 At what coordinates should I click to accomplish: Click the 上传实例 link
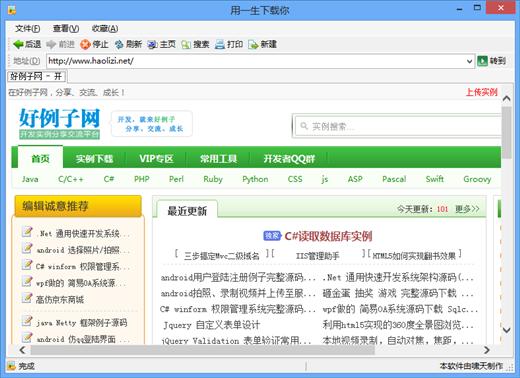coord(481,92)
